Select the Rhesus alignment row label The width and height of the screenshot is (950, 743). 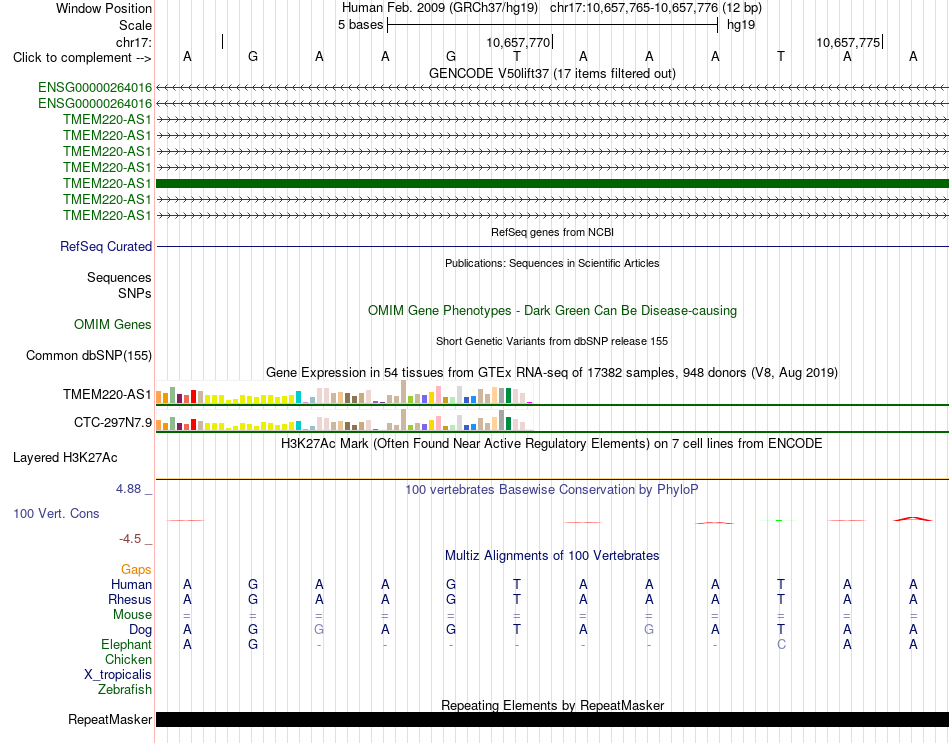130,599
